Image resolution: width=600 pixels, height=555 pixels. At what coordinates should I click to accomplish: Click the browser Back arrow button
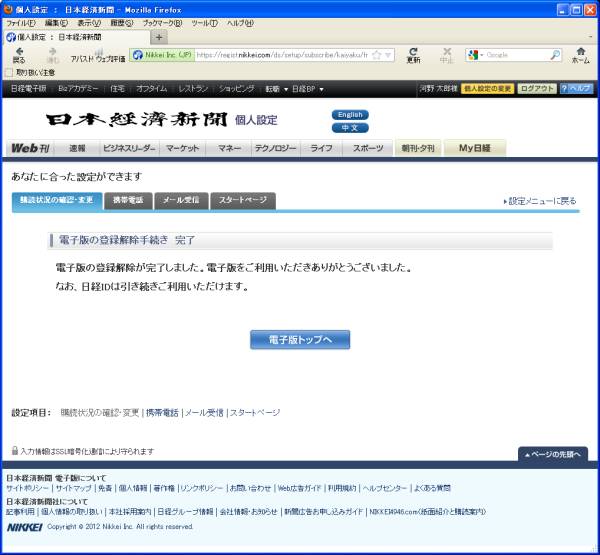19,52
